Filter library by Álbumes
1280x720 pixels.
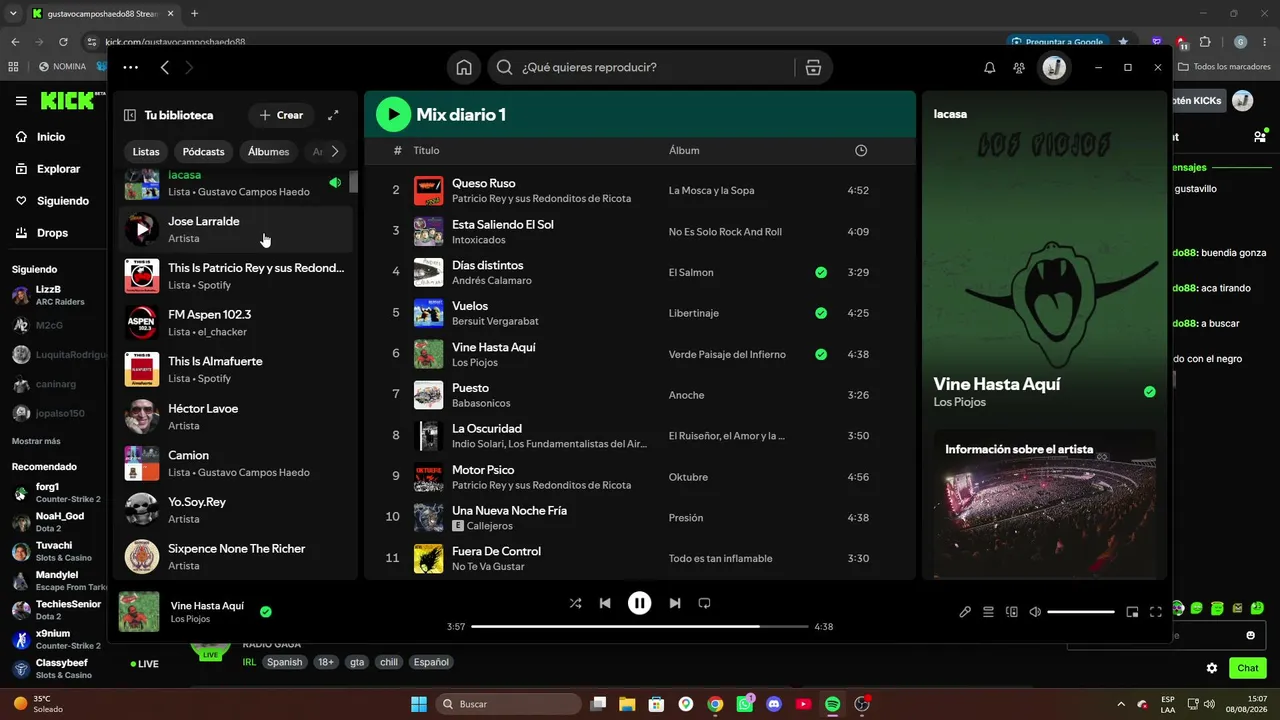[268, 152]
